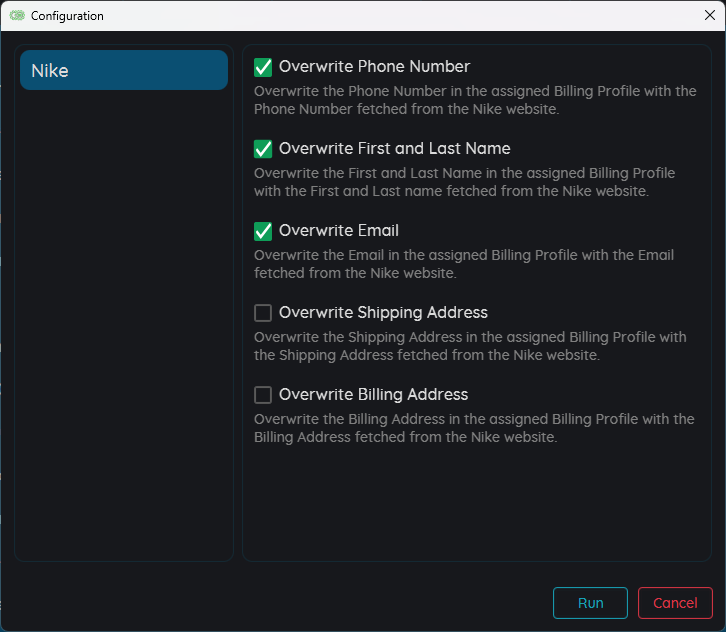Click the green app icon in title bar
The width and height of the screenshot is (726, 632).
click(17, 16)
